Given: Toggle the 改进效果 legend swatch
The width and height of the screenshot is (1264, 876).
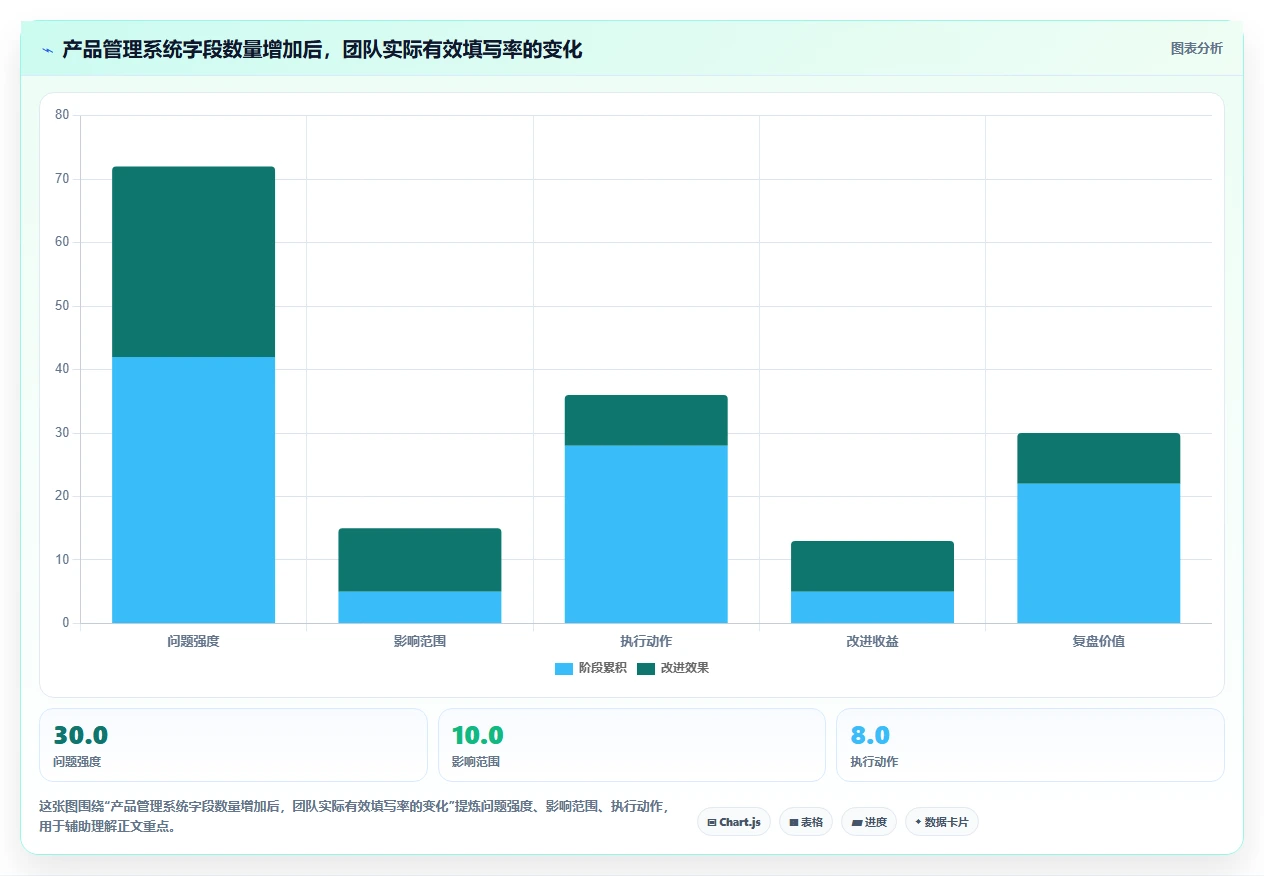Looking at the screenshot, I should (x=646, y=668).
